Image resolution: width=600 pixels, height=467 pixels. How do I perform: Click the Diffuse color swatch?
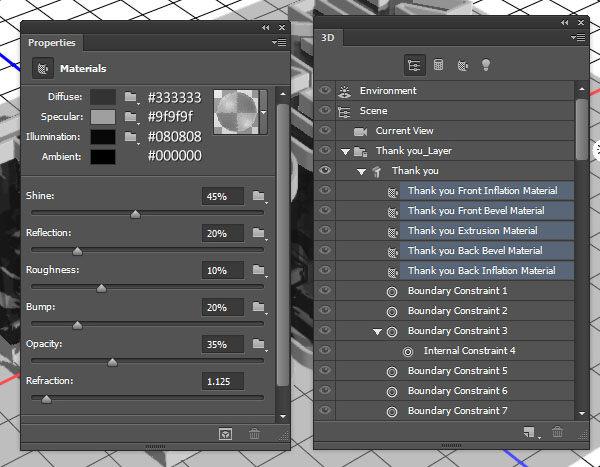click(103, 97)
